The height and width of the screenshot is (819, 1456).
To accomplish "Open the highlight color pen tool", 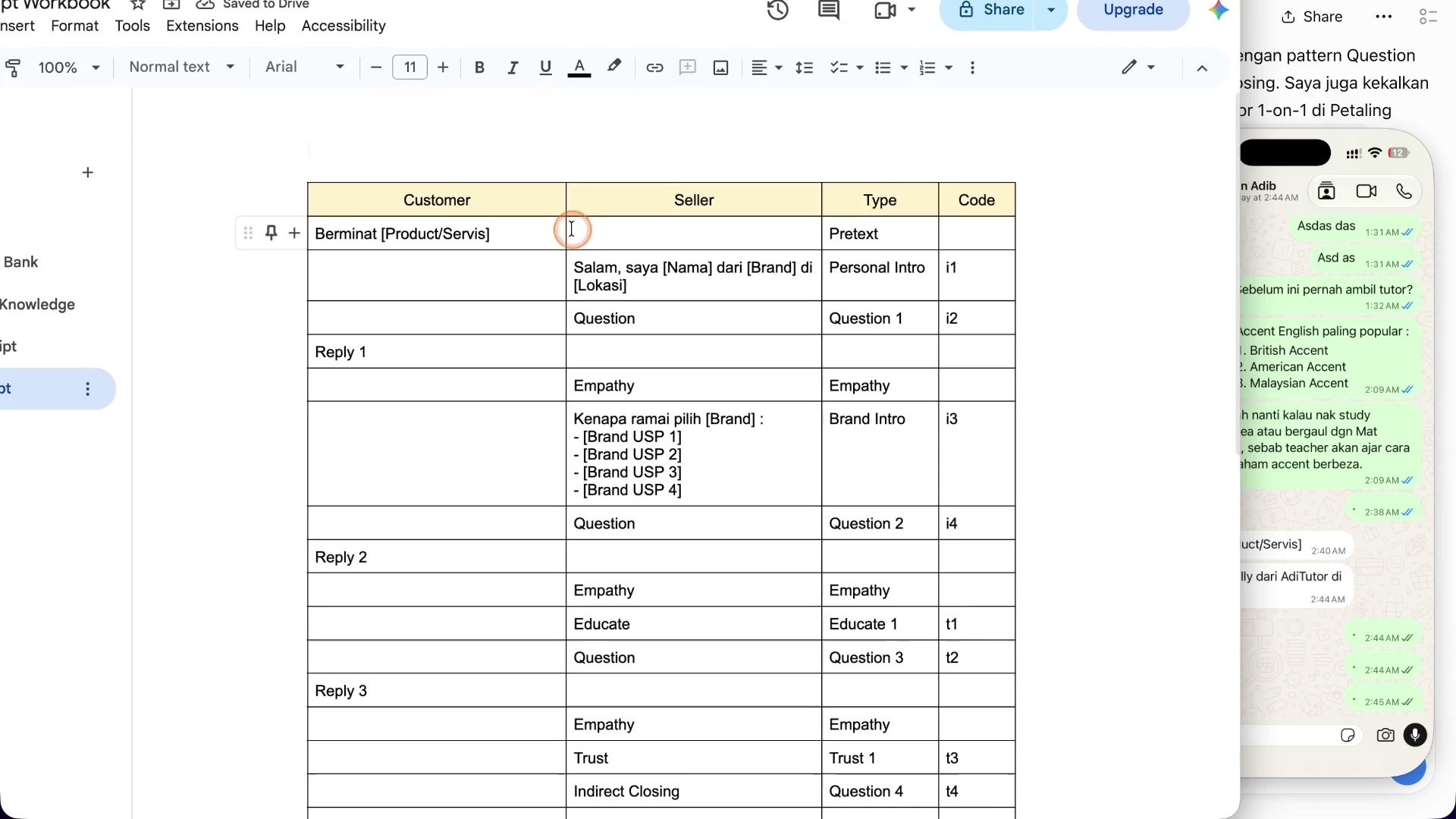I will click(614, 67).
